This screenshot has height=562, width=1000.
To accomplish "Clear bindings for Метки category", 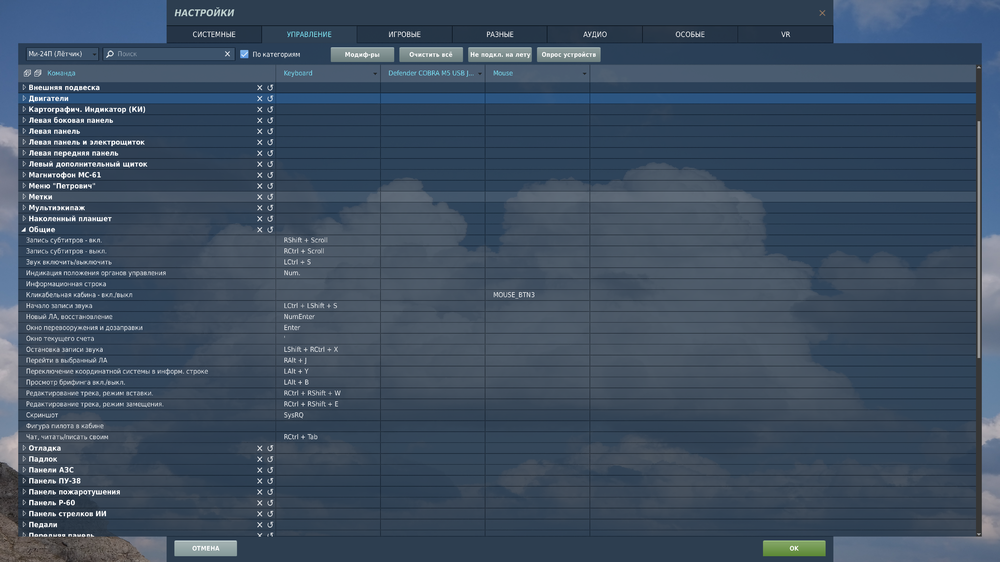I will (260, 196).
